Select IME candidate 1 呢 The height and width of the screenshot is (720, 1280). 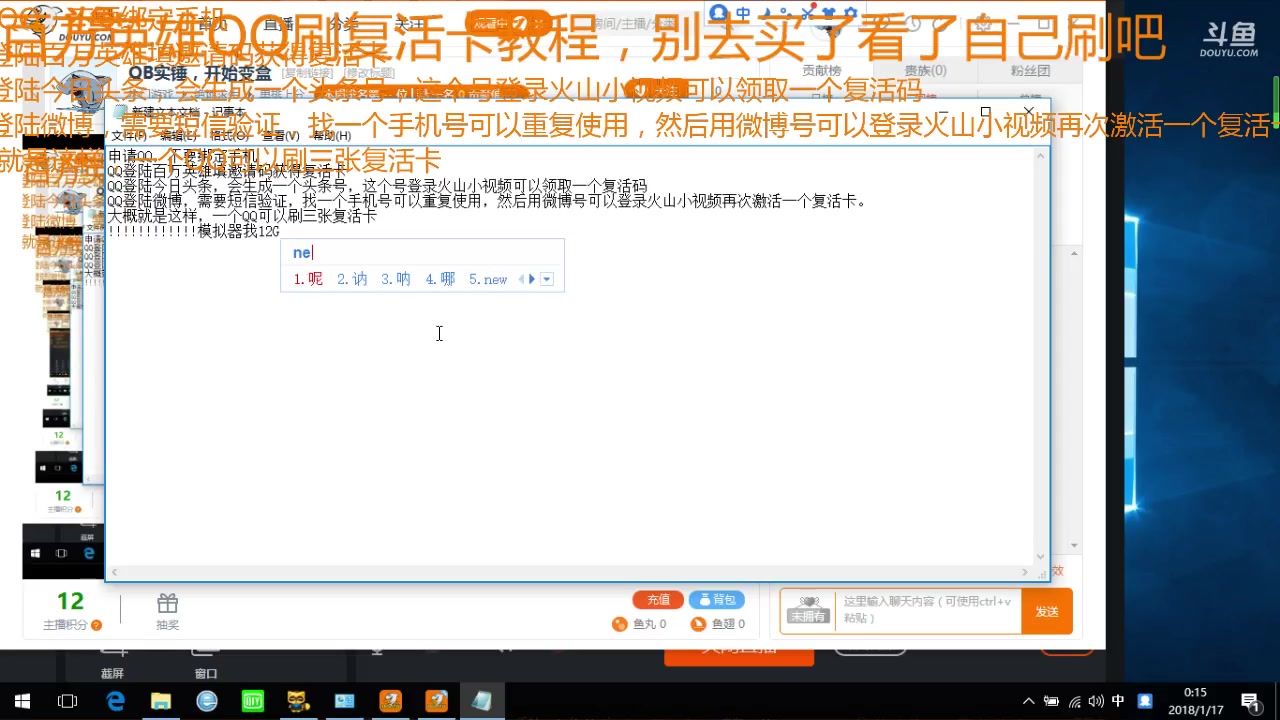(x=308, y=279)
